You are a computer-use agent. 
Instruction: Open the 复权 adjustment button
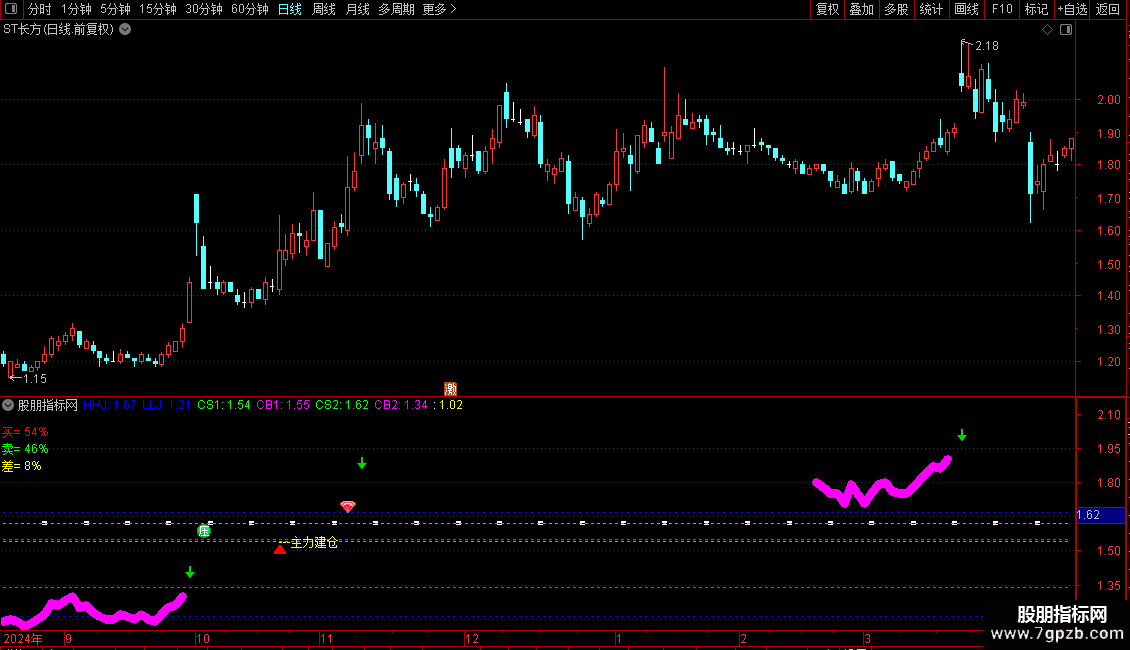pos(827,9)
